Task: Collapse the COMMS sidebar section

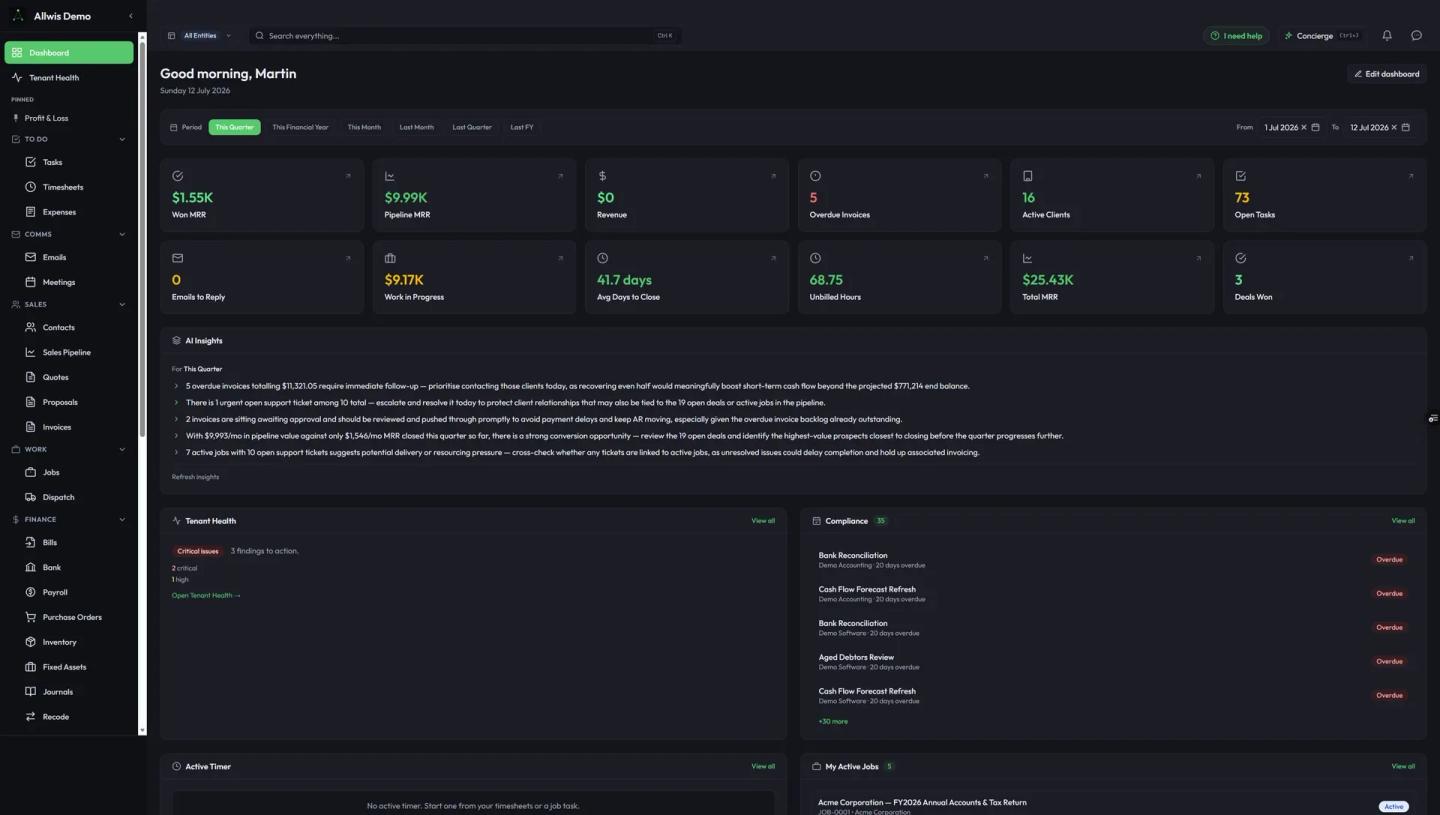Action: [x=122, y=234]
